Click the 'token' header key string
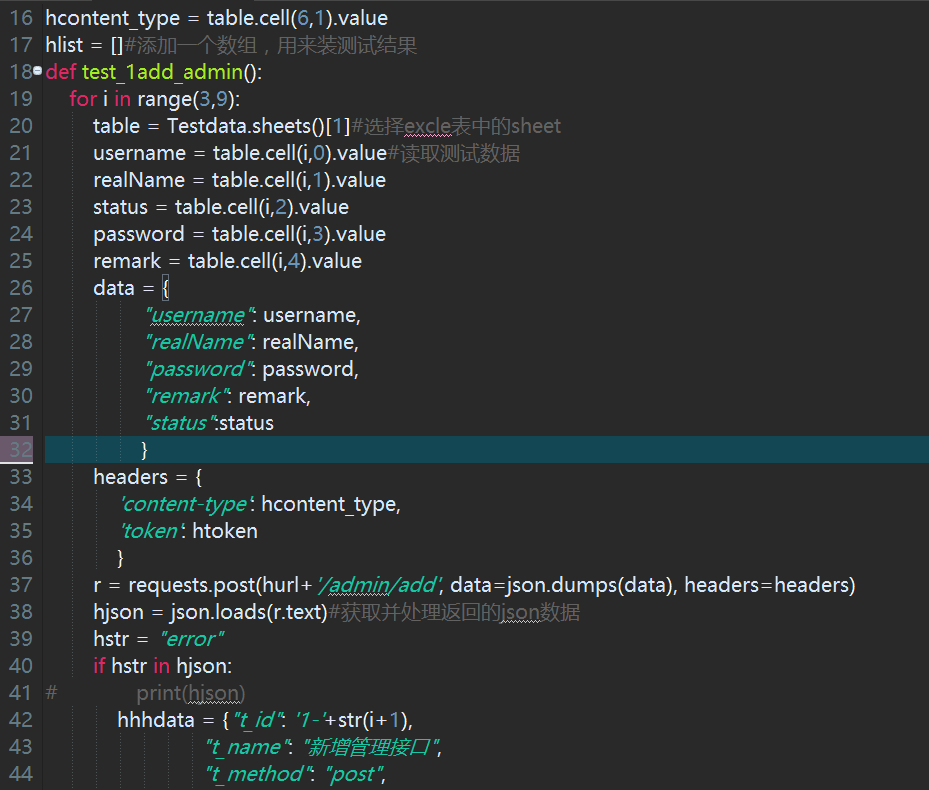Screen dimensions: 929x790 [153, 531]
